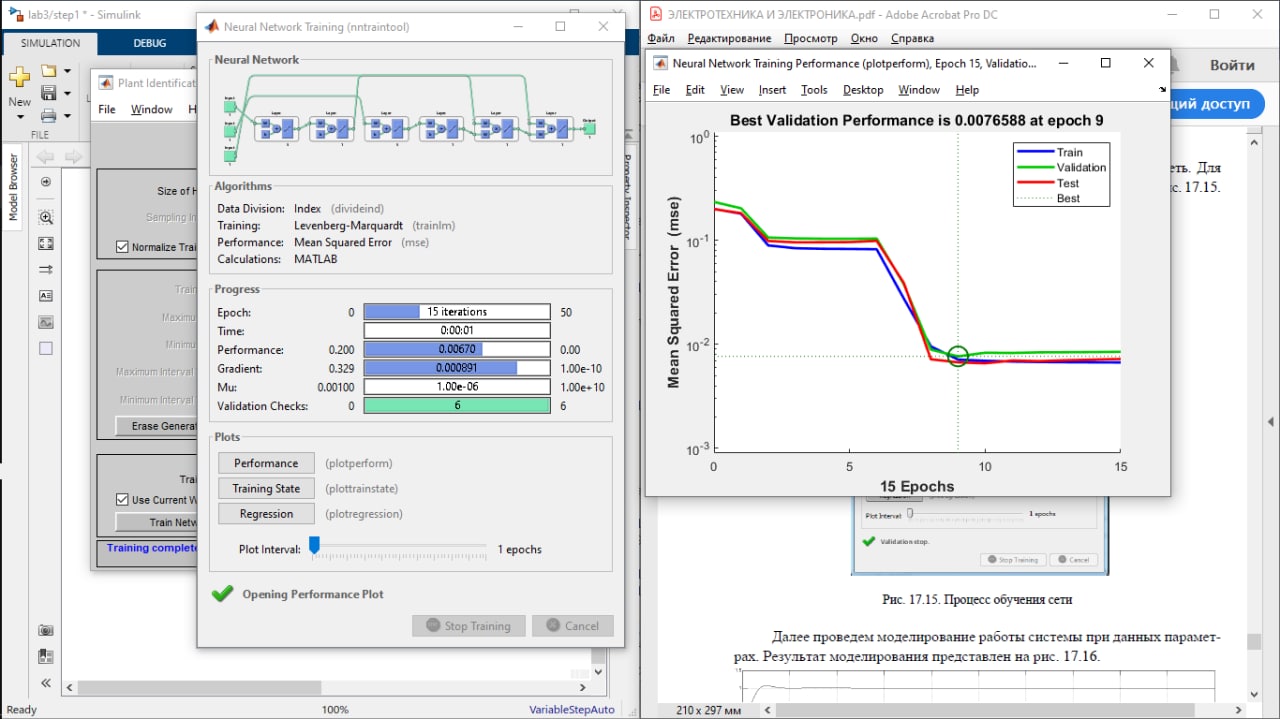The width and height of the screenshot is (1280, 719).
Task: Open Окно menu in Acrobat
Action: 864,38
